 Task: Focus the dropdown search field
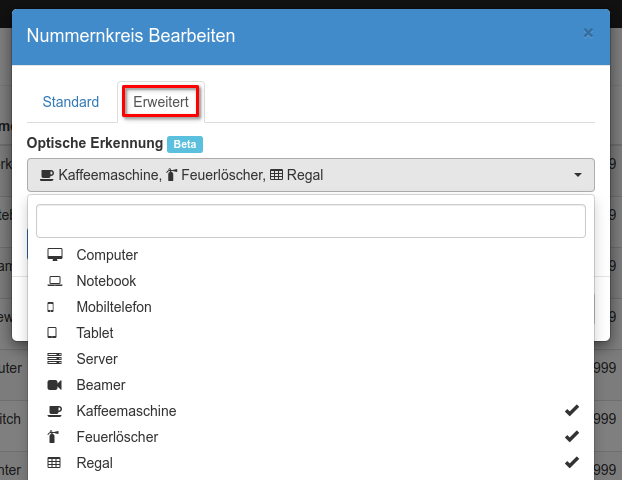pos(310,221)
